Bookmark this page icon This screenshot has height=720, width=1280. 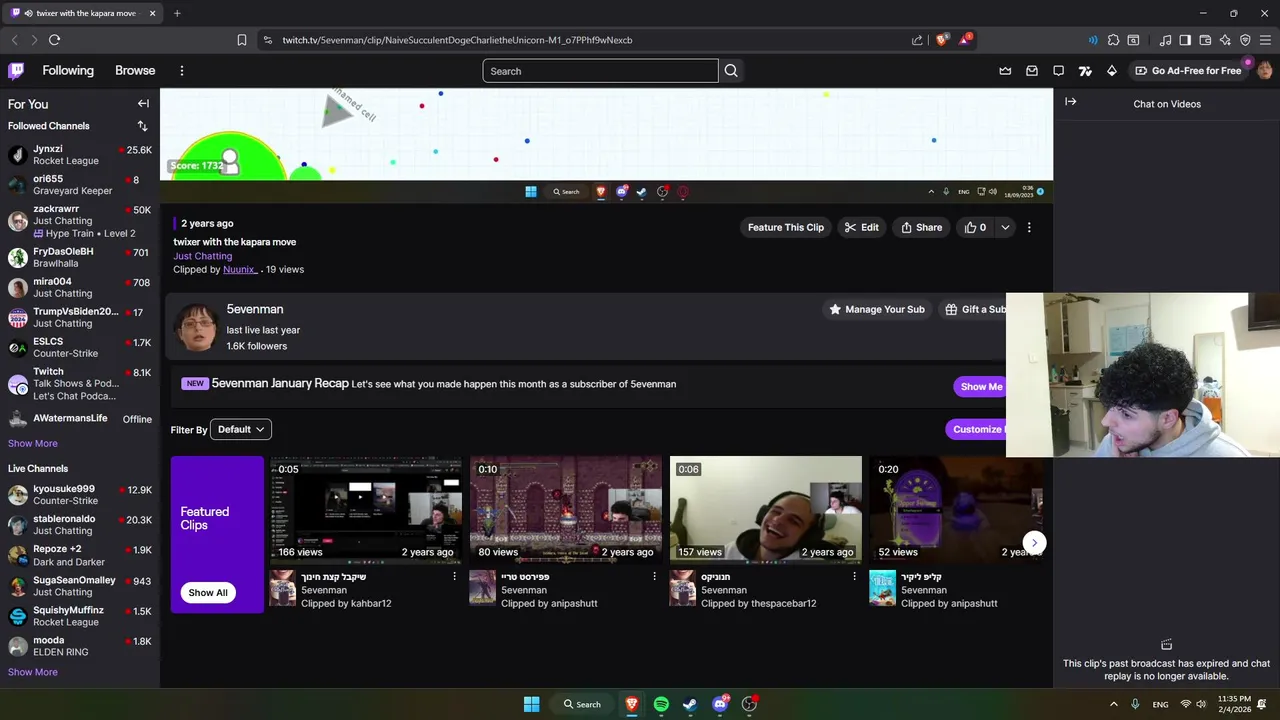click(x=242, y=40)
